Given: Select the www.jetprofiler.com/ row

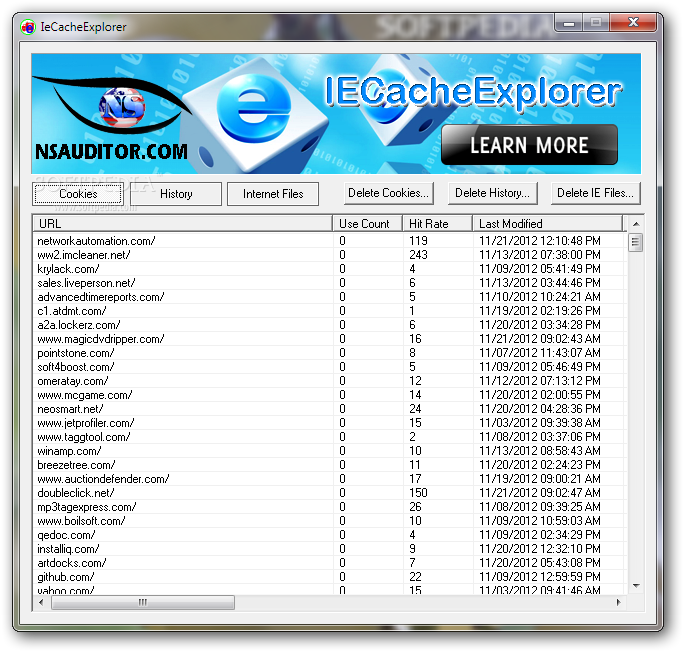Looking at the screenshot, I should pyautogui.click(x=330, y=423).
